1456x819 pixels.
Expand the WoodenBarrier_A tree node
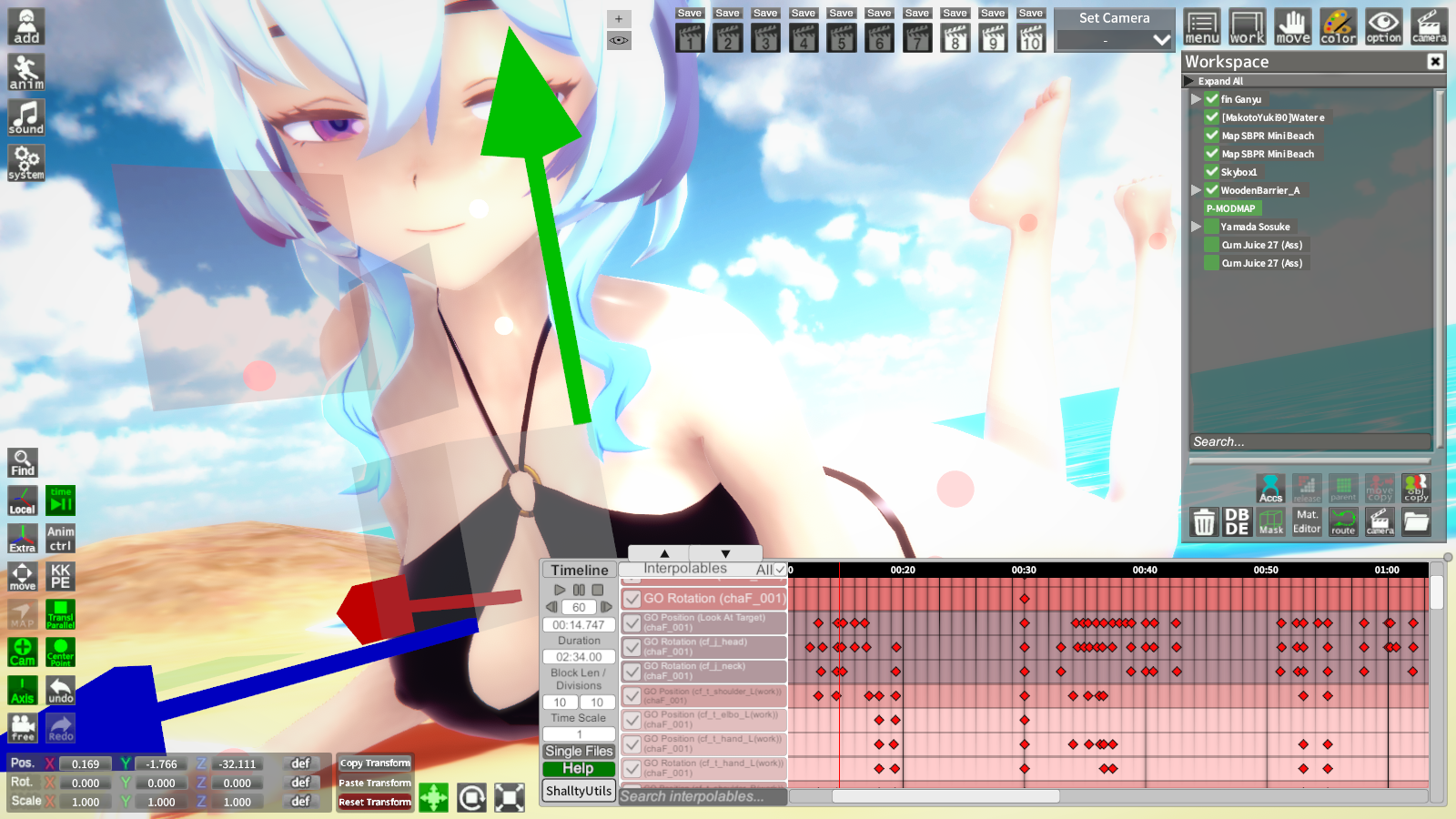[1196, 190]
